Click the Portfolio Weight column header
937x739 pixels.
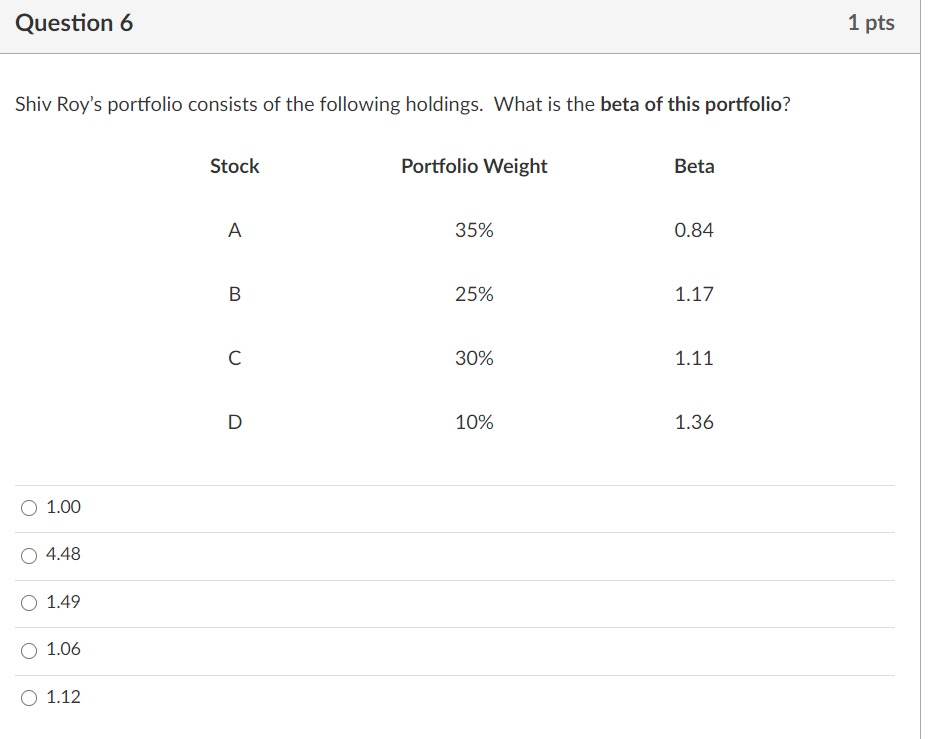click(x=473, y=166)
